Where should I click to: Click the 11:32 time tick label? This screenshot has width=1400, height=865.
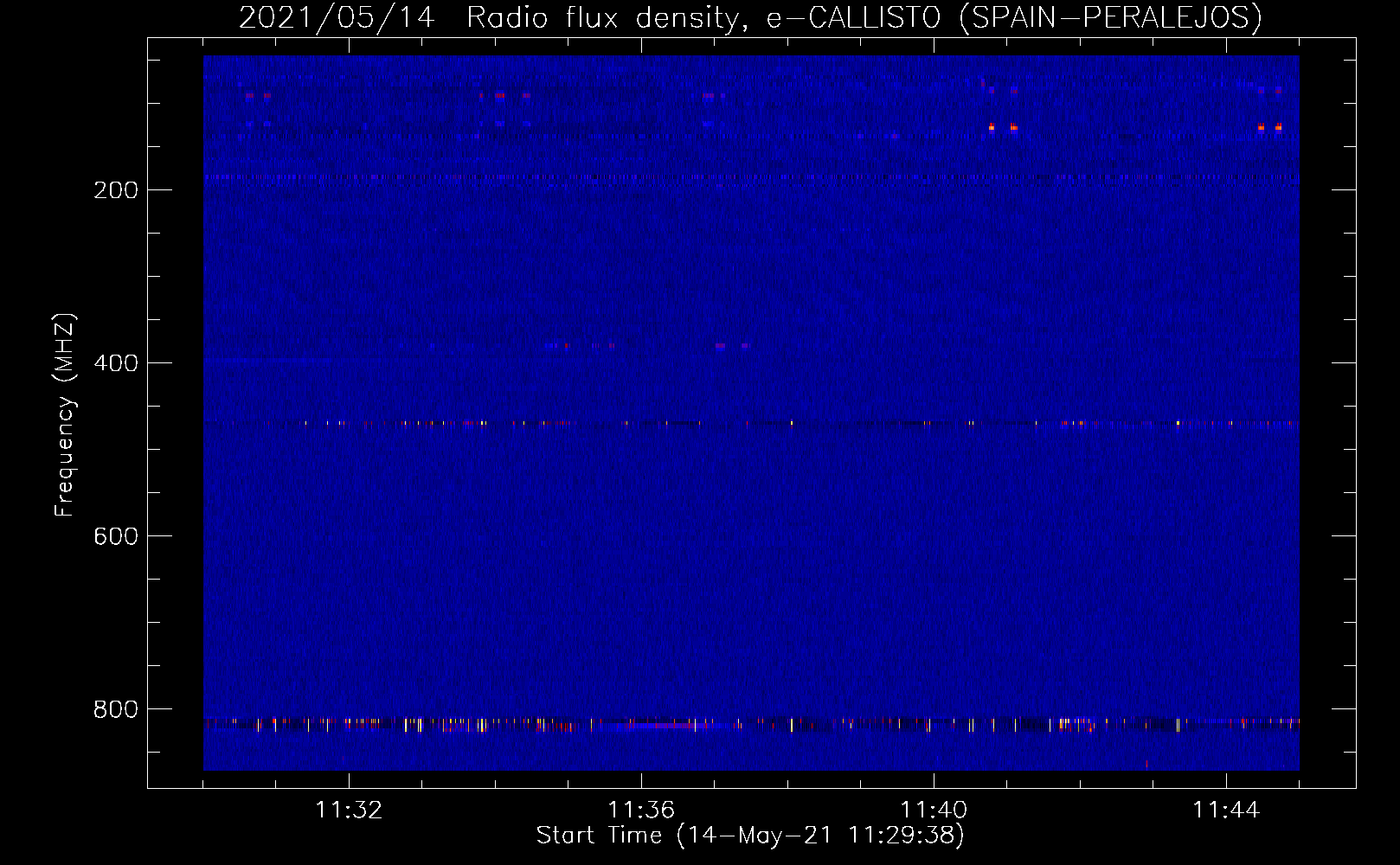point(349,811)
